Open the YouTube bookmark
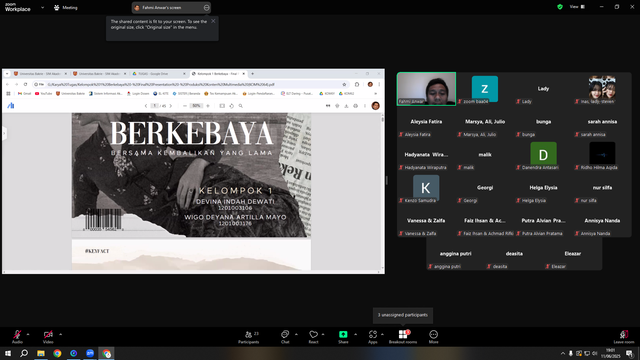Viewport: 640px width, 360px height. click(43, 93)
